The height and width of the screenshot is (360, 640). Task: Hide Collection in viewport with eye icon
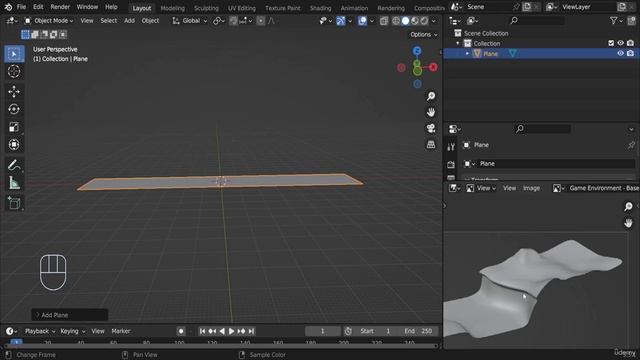tap(620, 43)
